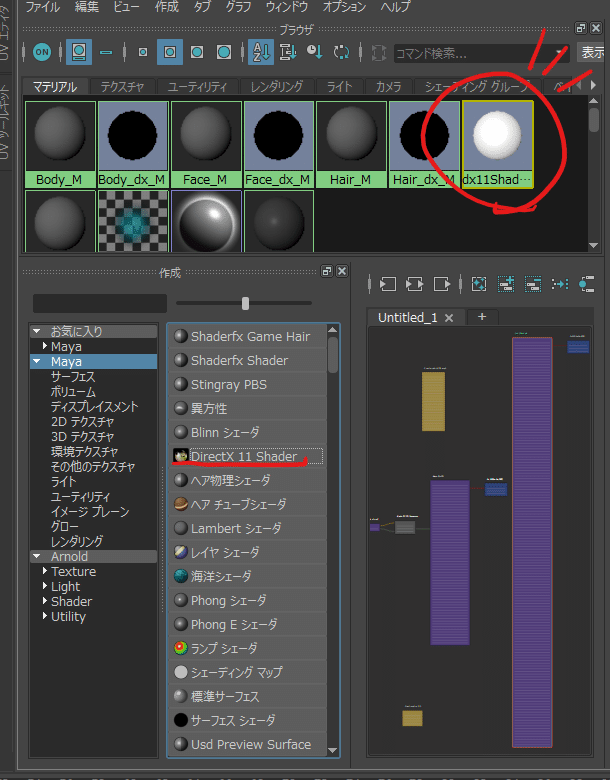Click the create panel search field
Image resolution: width=610 pixels, height=780 pixels.
tap(100, 303)
